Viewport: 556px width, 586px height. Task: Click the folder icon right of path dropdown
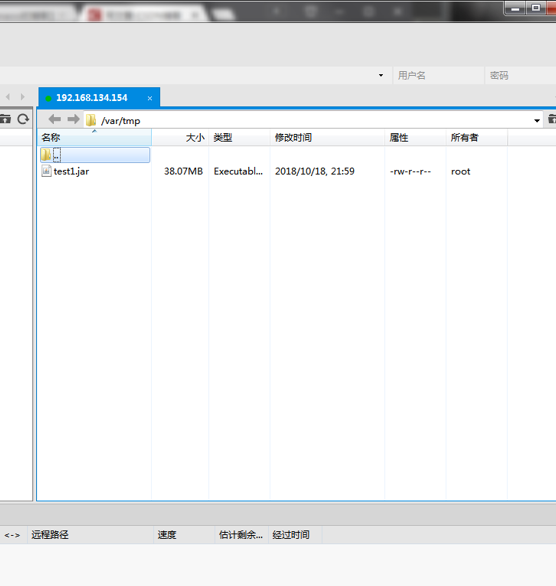552,119
